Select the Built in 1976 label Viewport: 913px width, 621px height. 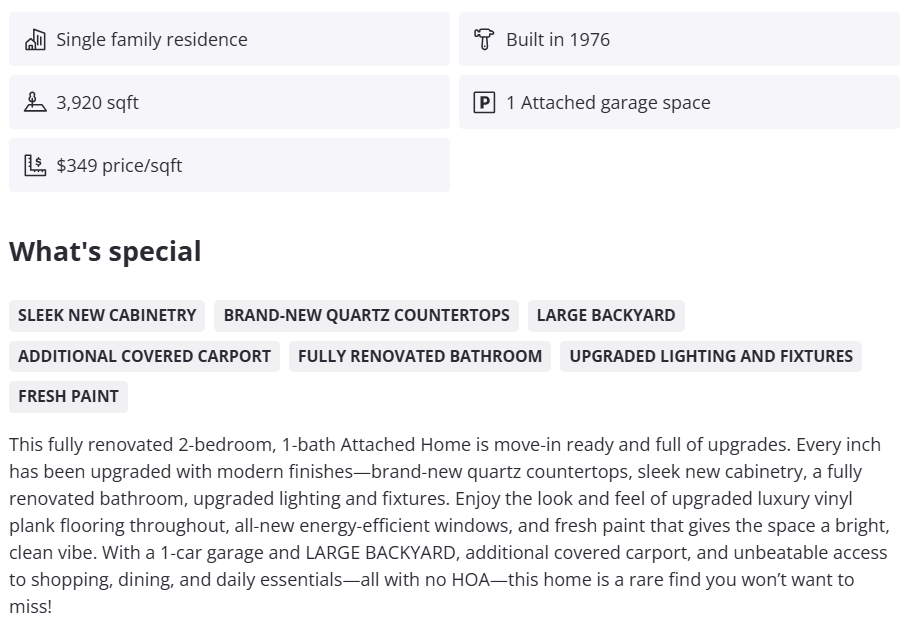click(x=557, y=40)
